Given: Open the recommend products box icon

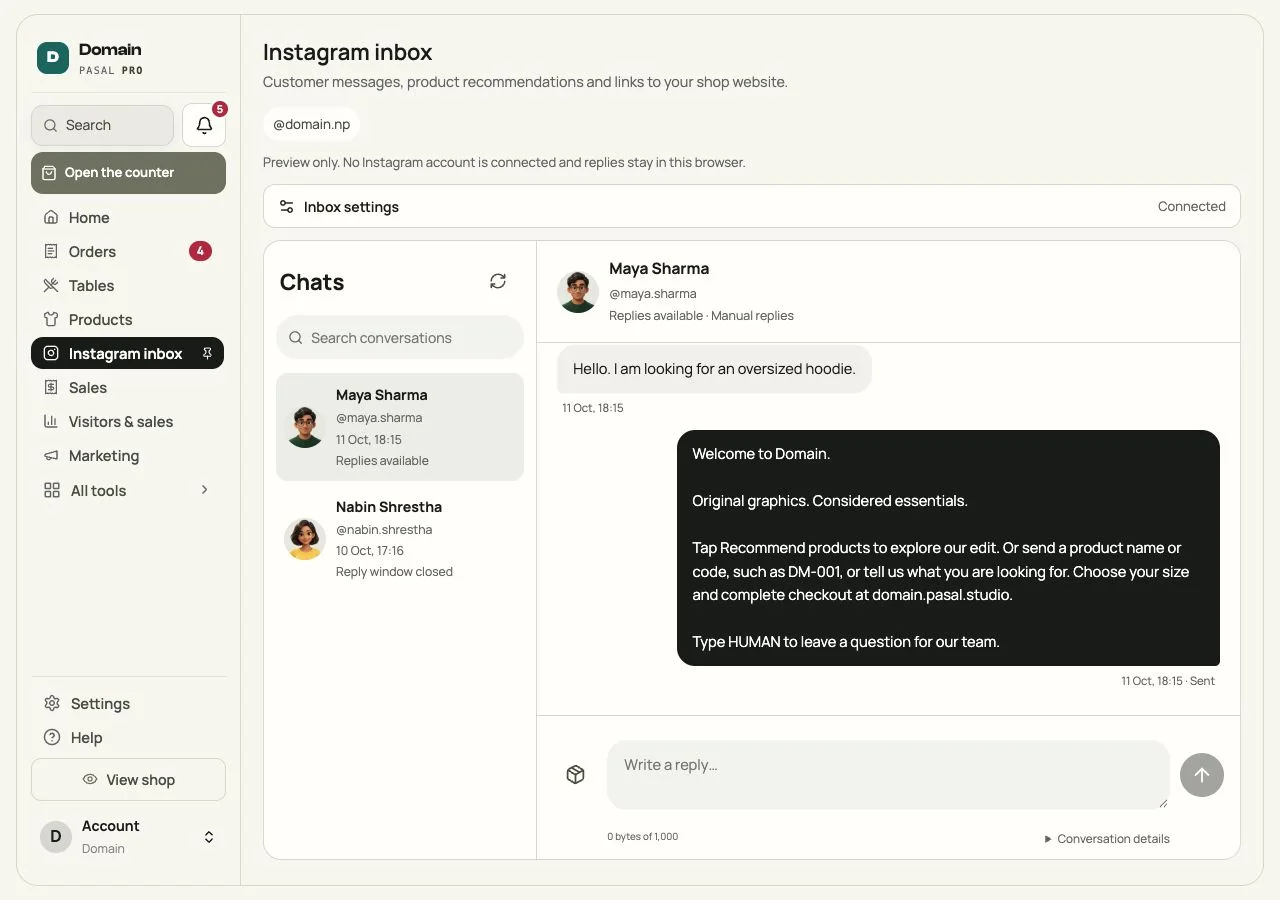Looking at the screenshot, I should pyautogui.click(x=575, y=774).
